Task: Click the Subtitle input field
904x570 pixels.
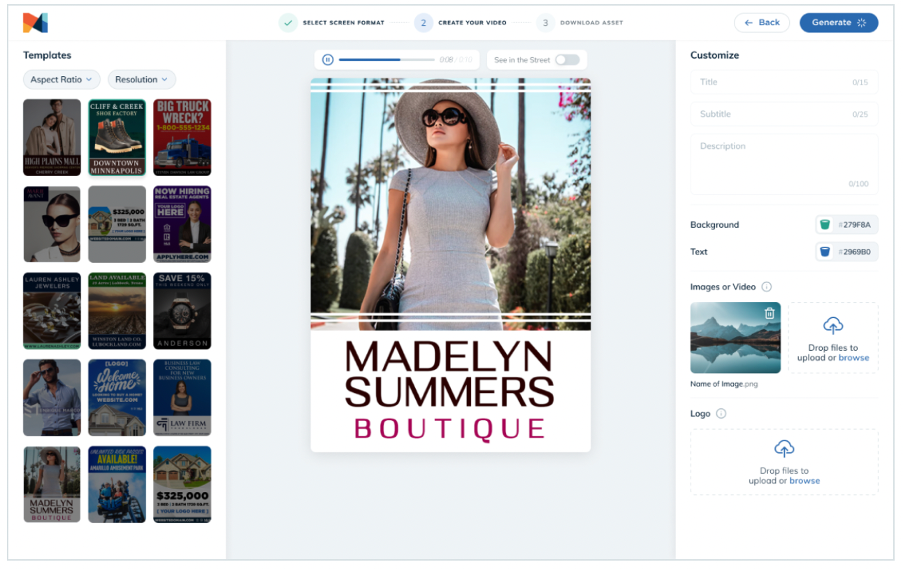Action: click(784, 114)
